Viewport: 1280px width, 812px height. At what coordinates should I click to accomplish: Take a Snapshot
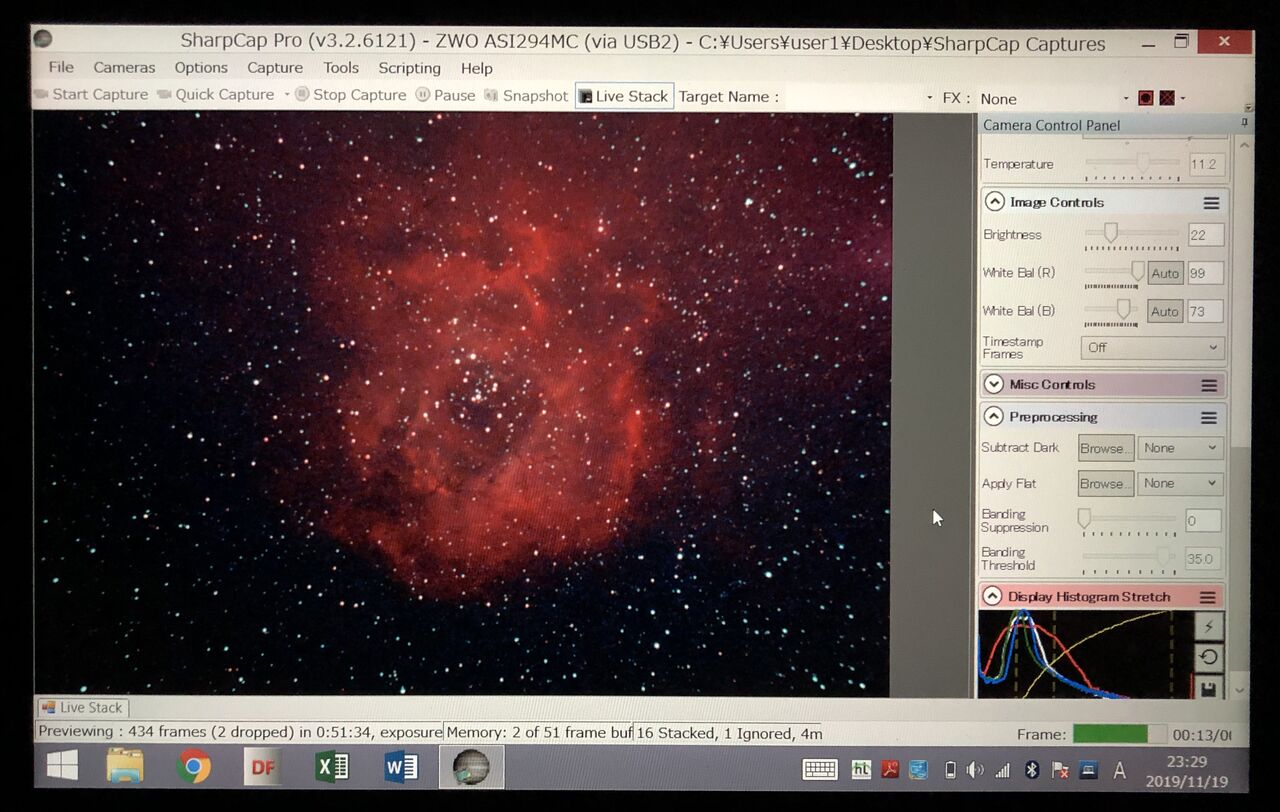tap(526, 96)
